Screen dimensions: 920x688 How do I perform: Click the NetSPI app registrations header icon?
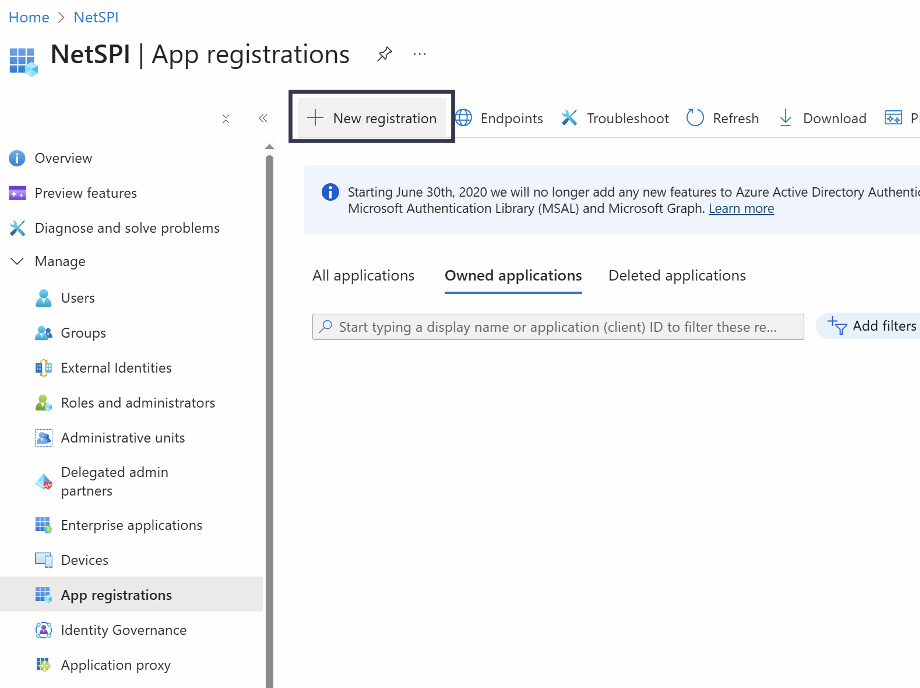click(x=23, y=62)
